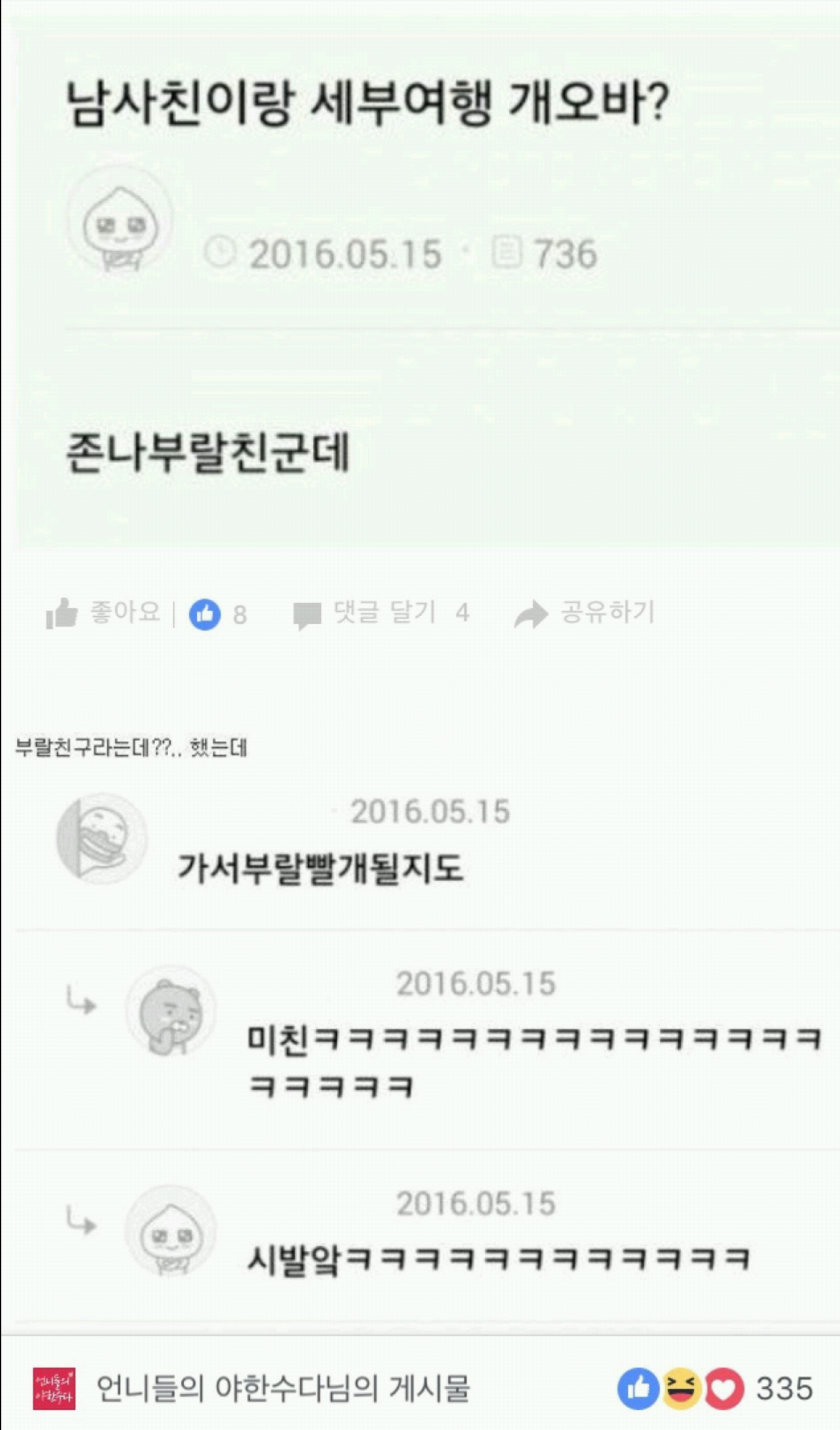
Task: Click the peach avatar on last reply
Action: click(x=171, y=1231)
